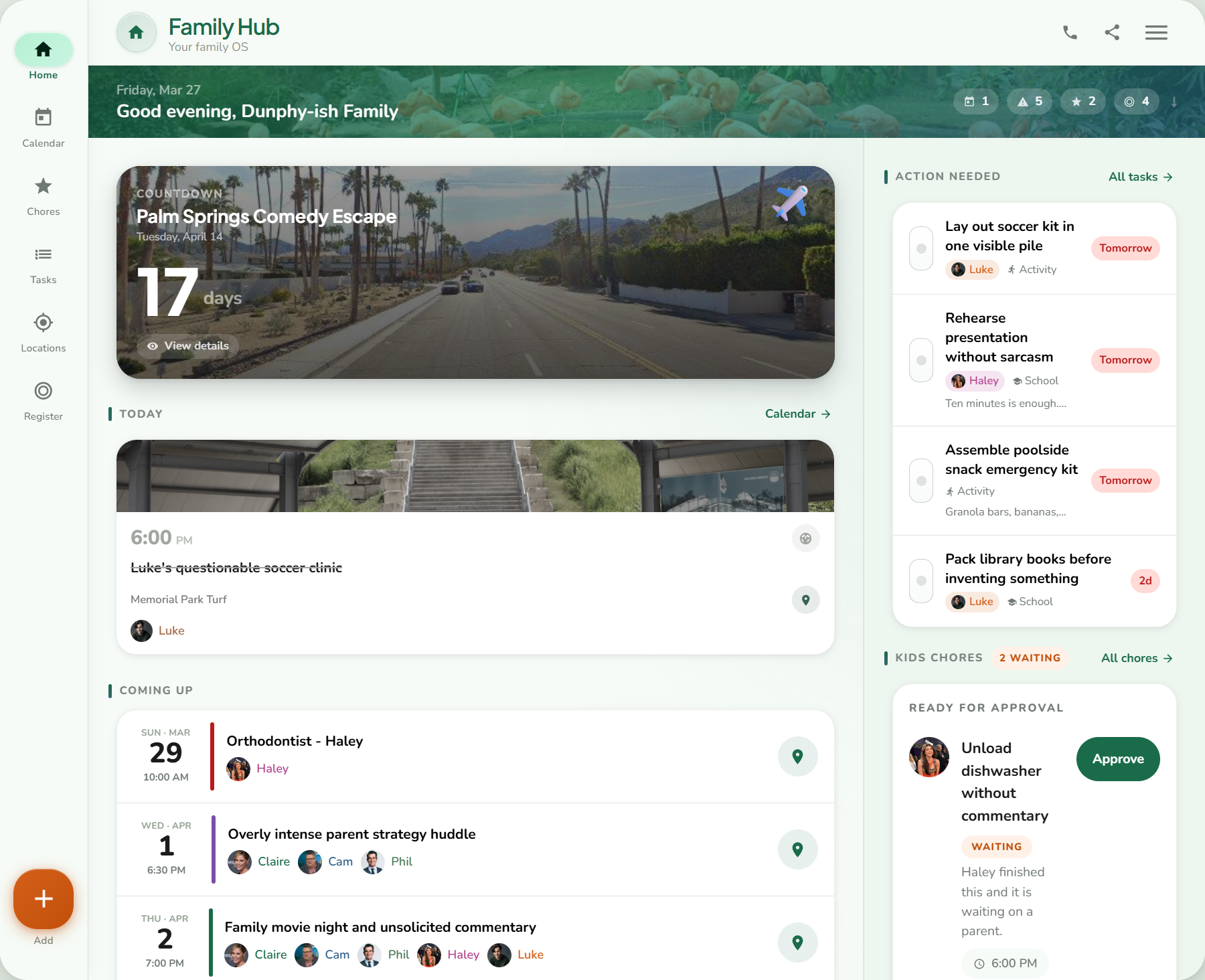1205x980 pixels.
Task: Click 'View details' on Palm Springs countdown
Action: (187, 345)
